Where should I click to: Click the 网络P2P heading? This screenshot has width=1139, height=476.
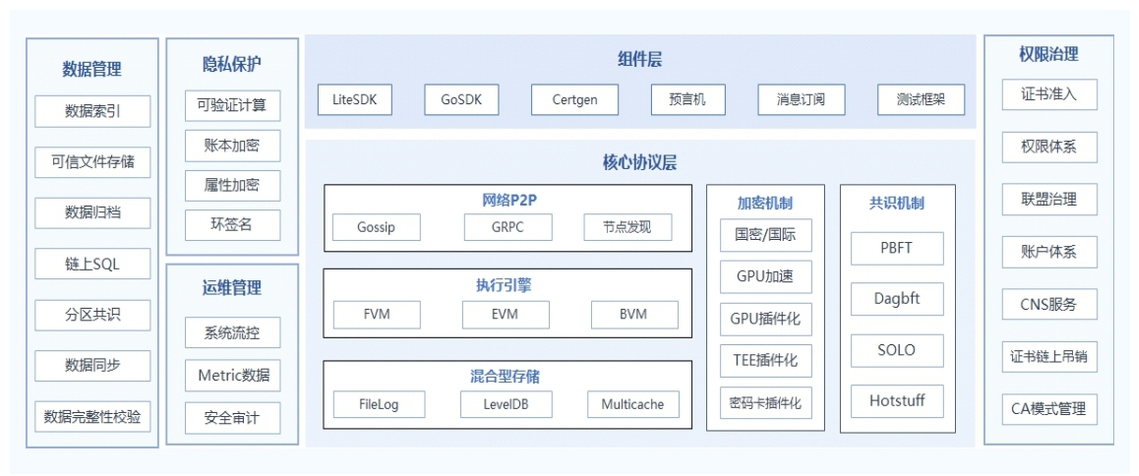click(509, 201)
